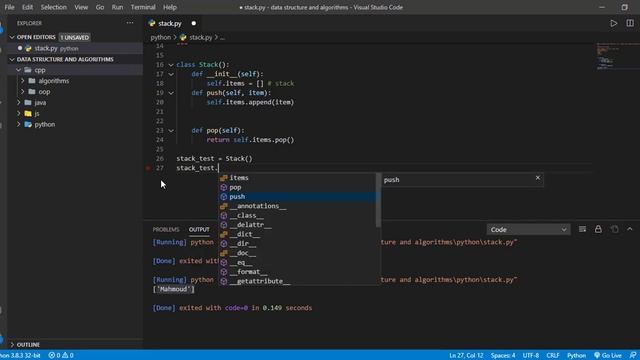Click python in the breadcrumb
This screenshot has height=360, width=640.
pyautogui.click(x=160, y=37)
